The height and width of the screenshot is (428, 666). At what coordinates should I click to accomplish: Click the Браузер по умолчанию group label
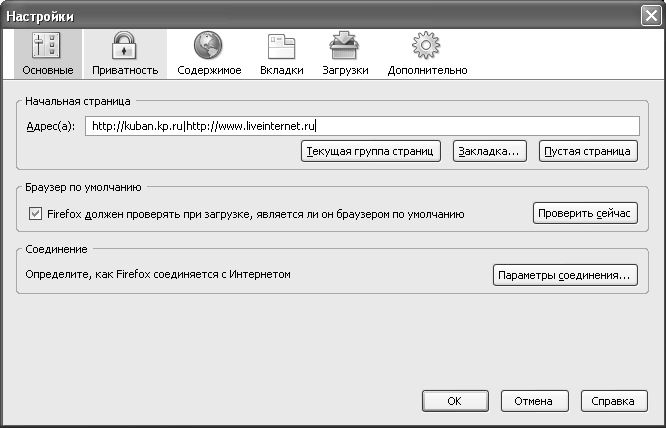pos(83,187)
